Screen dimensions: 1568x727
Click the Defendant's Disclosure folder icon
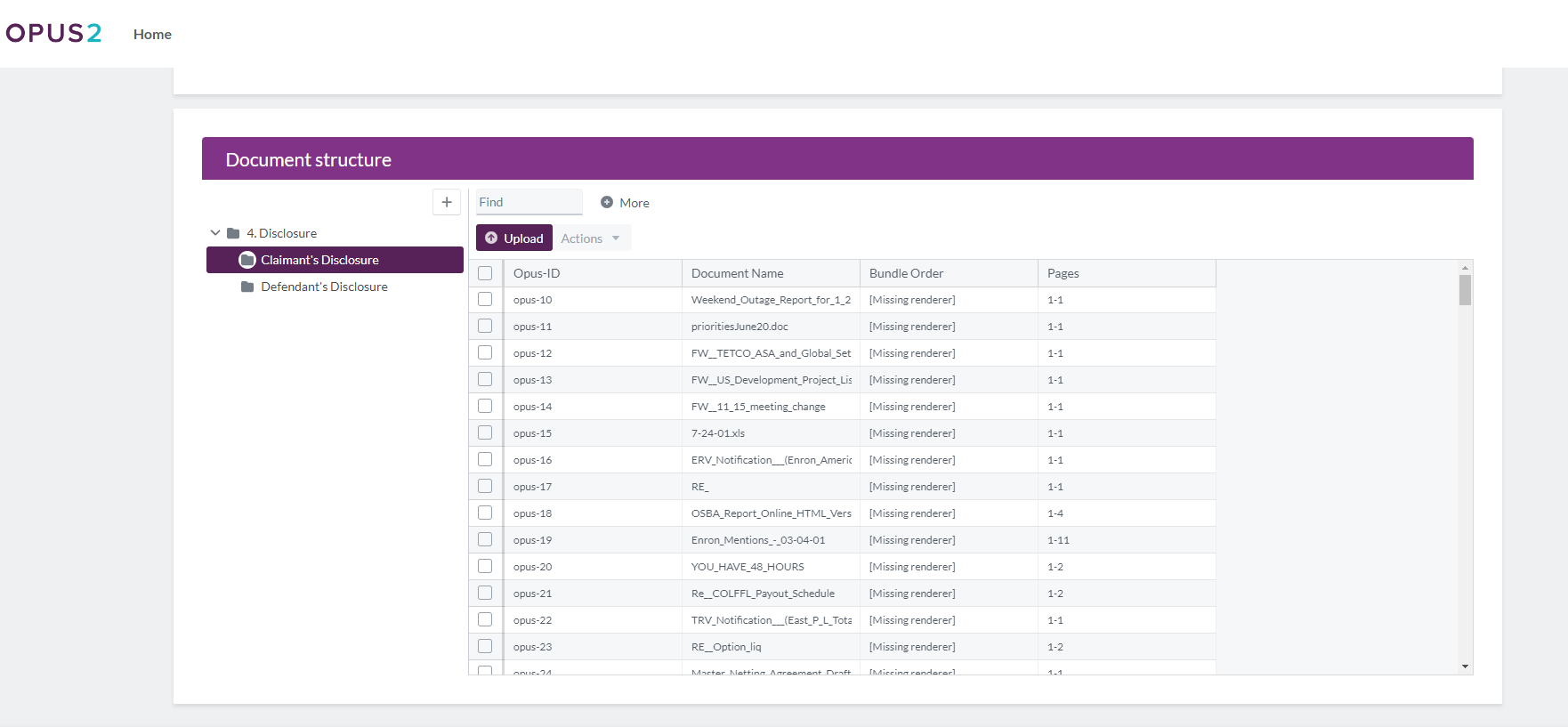click(x=247, y=287)
